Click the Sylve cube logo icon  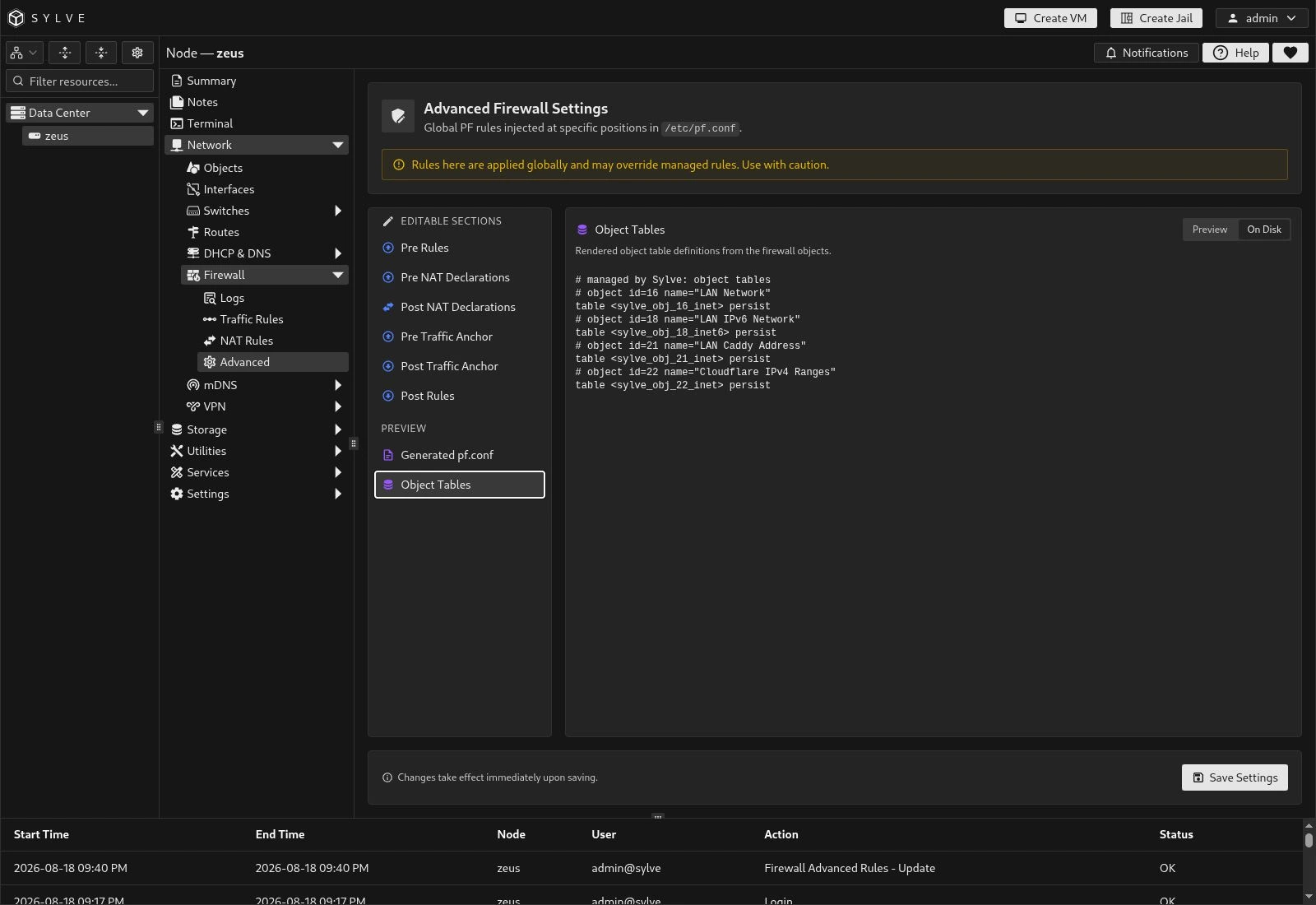pos(16,18)
